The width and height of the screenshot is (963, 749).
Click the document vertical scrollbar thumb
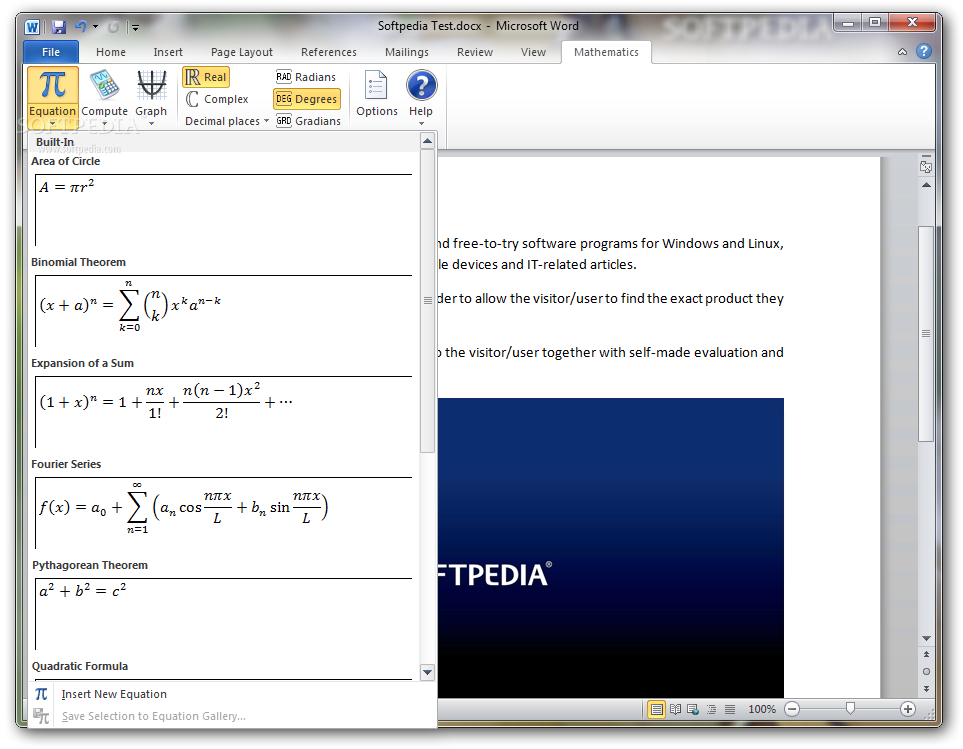click(x=926, y=333)
